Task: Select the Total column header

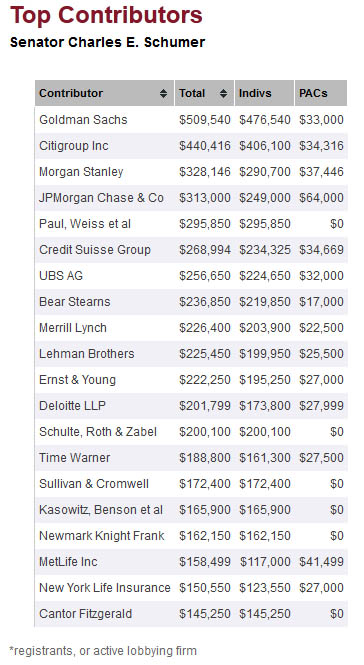Action: click(x=204, y=93)
